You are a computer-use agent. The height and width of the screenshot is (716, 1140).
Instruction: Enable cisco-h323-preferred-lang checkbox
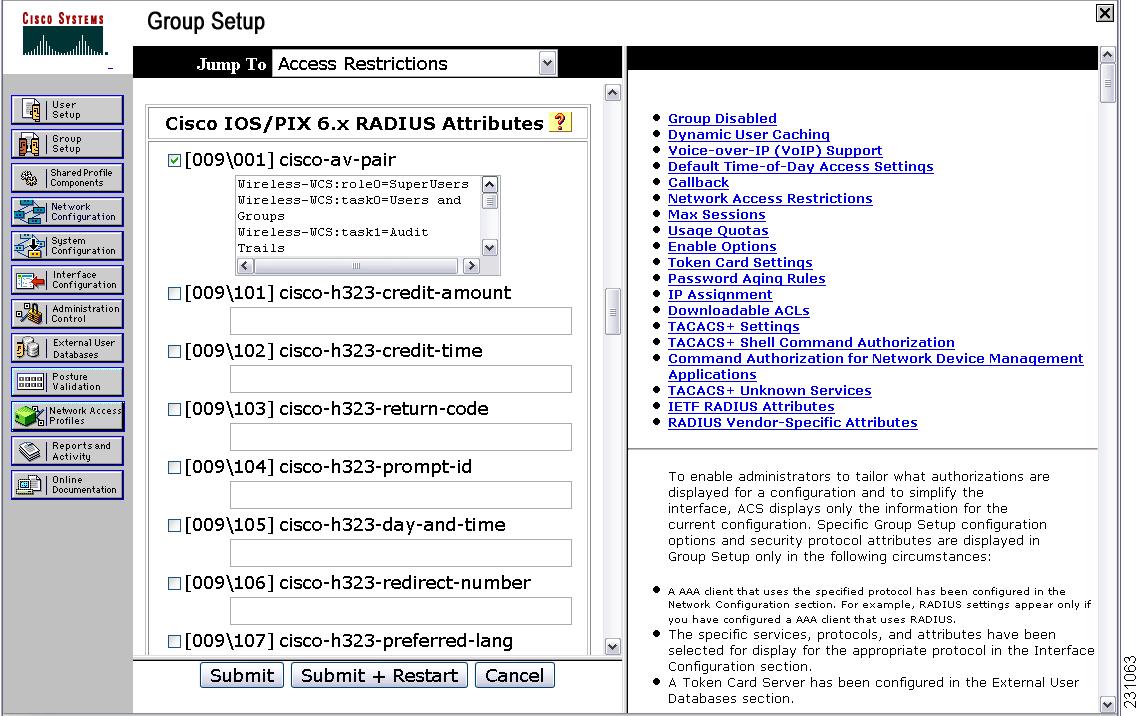click(174, 642)
